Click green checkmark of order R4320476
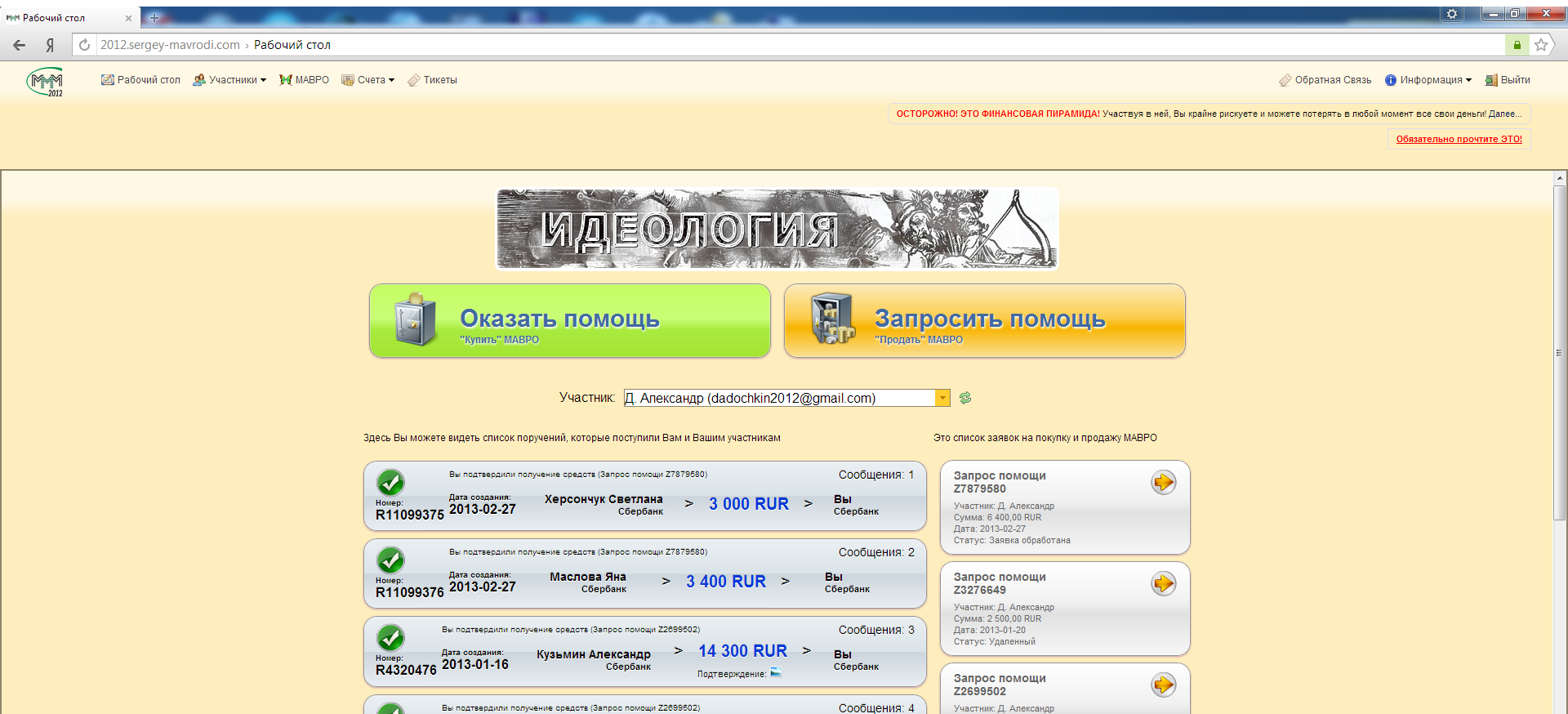 [x=390, y=638]
